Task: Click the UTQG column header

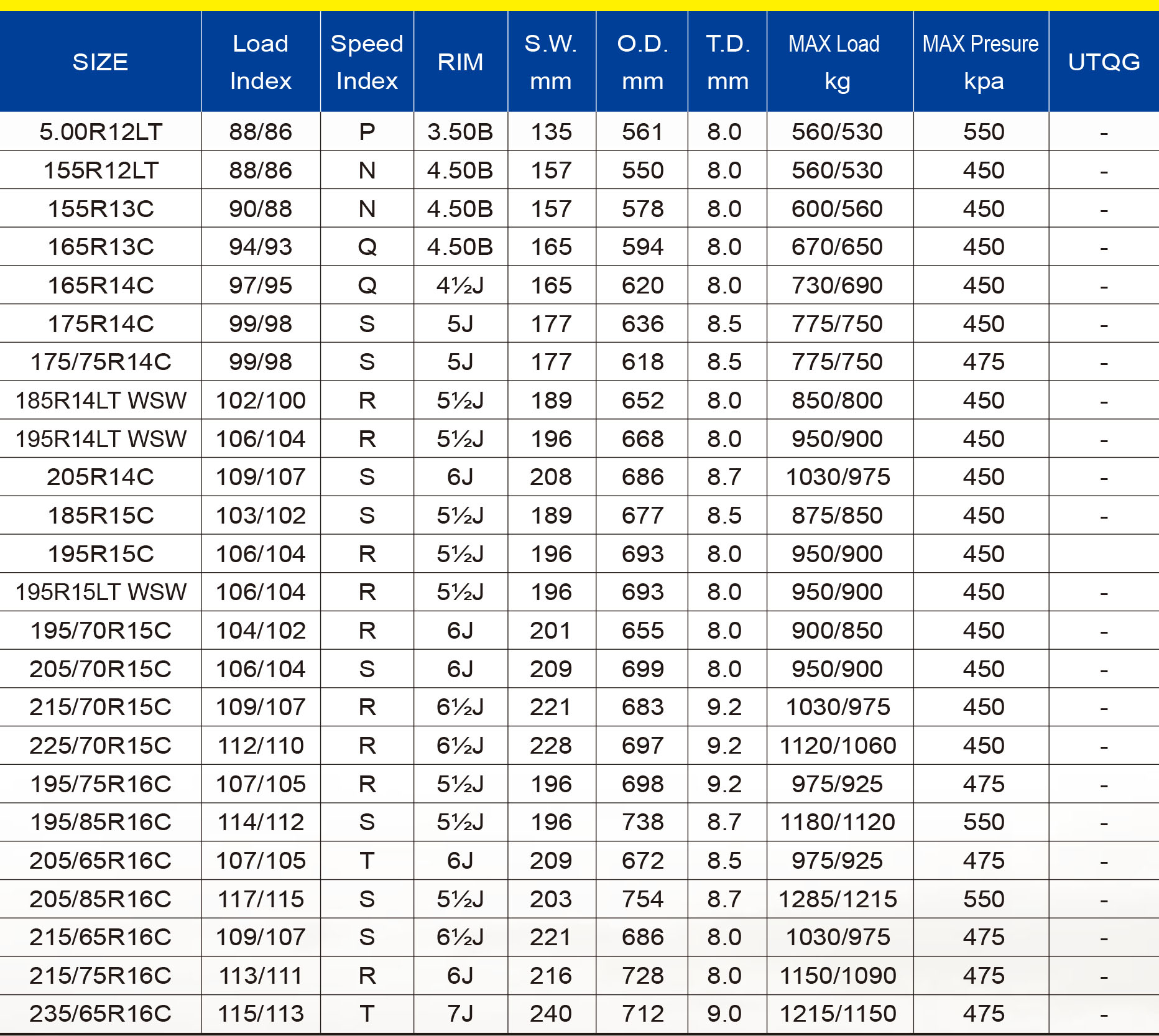Action: (x=1104, y=62)
